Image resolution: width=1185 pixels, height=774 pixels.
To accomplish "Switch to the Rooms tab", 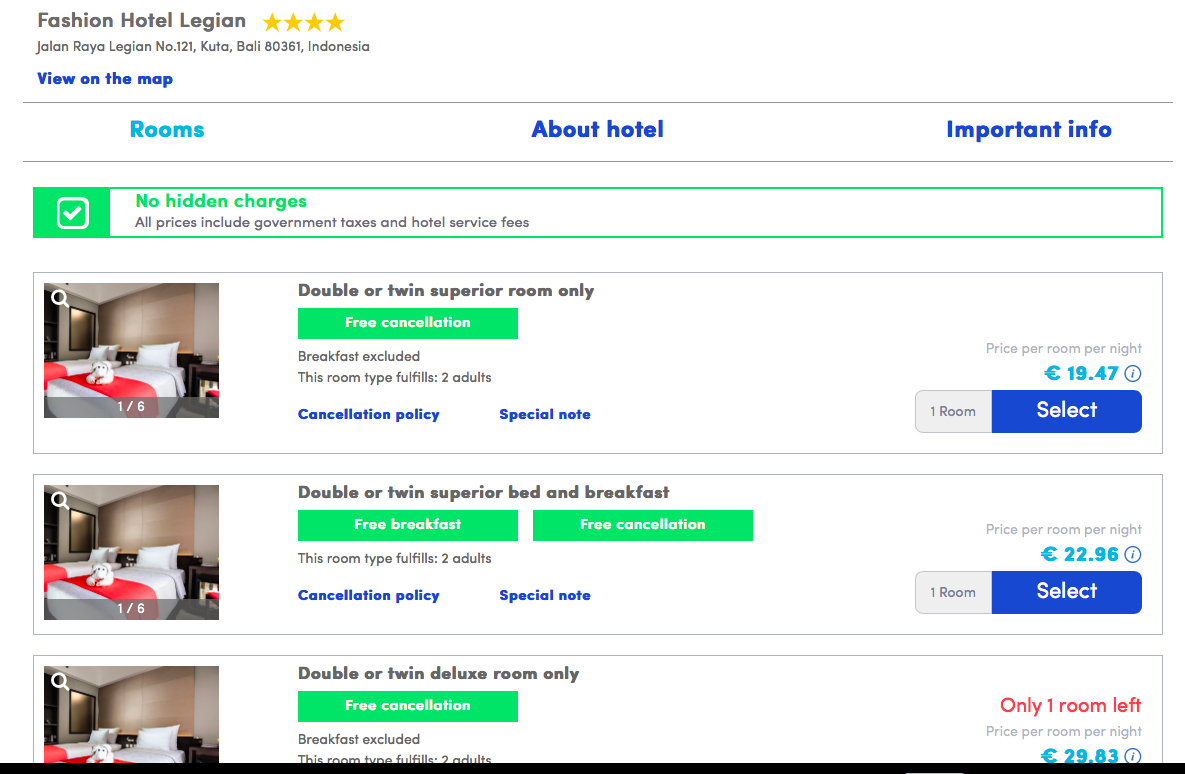I will click(167, 130).
